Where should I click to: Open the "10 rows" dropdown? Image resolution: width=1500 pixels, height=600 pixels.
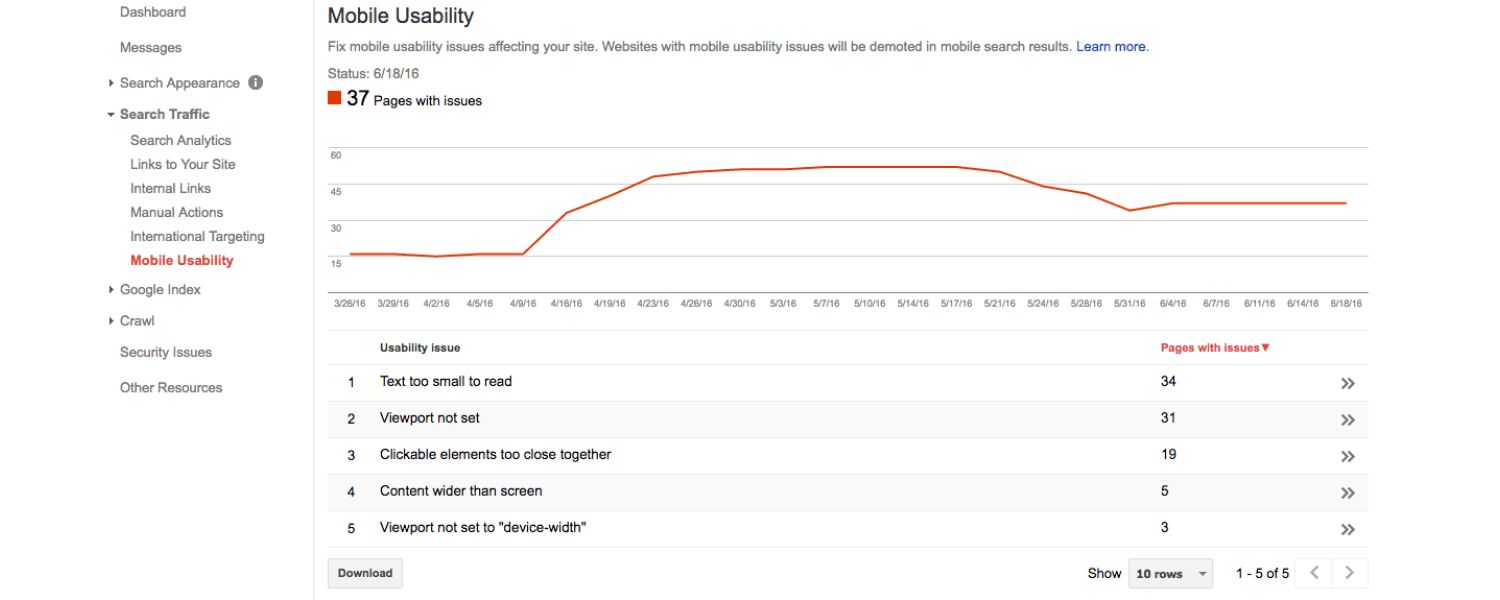pos(1168,572)
